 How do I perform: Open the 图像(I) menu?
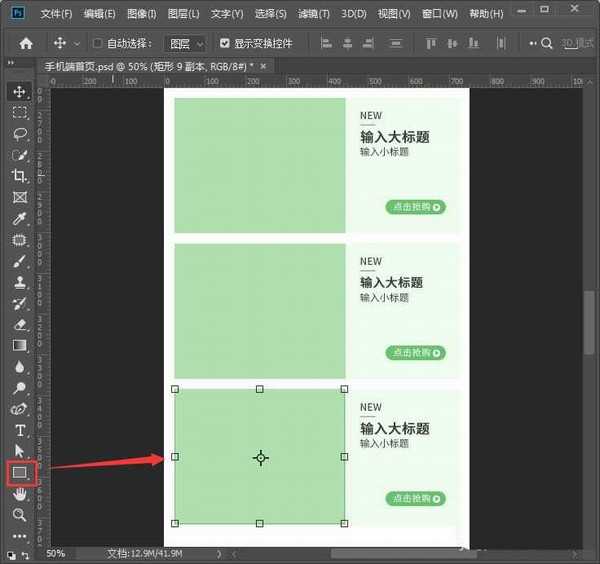point(141,14)
